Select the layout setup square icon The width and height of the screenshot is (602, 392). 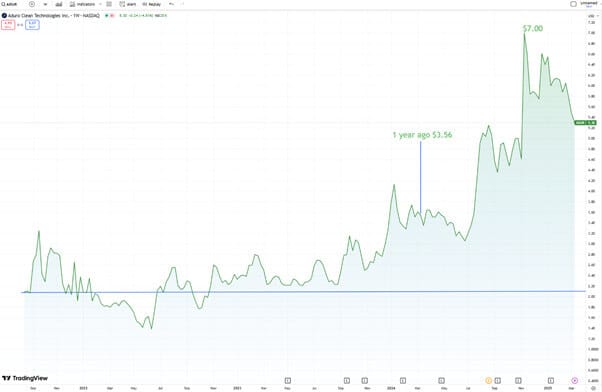coord(573,4)
